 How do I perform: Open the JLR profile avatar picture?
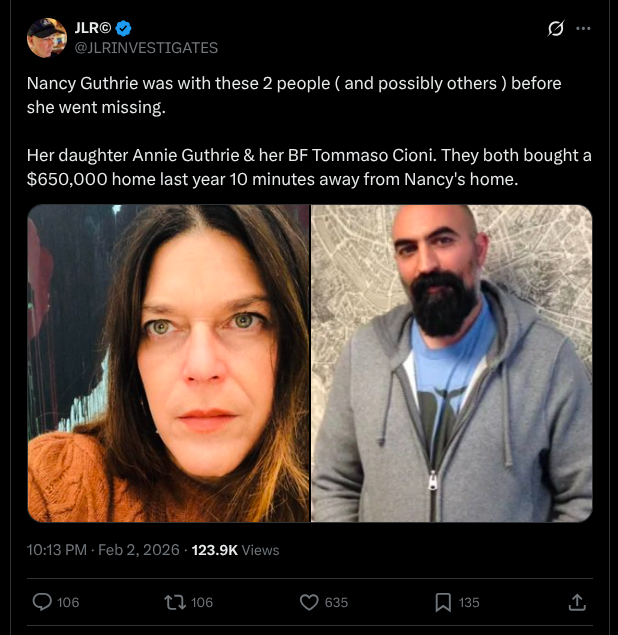point(47,38)
